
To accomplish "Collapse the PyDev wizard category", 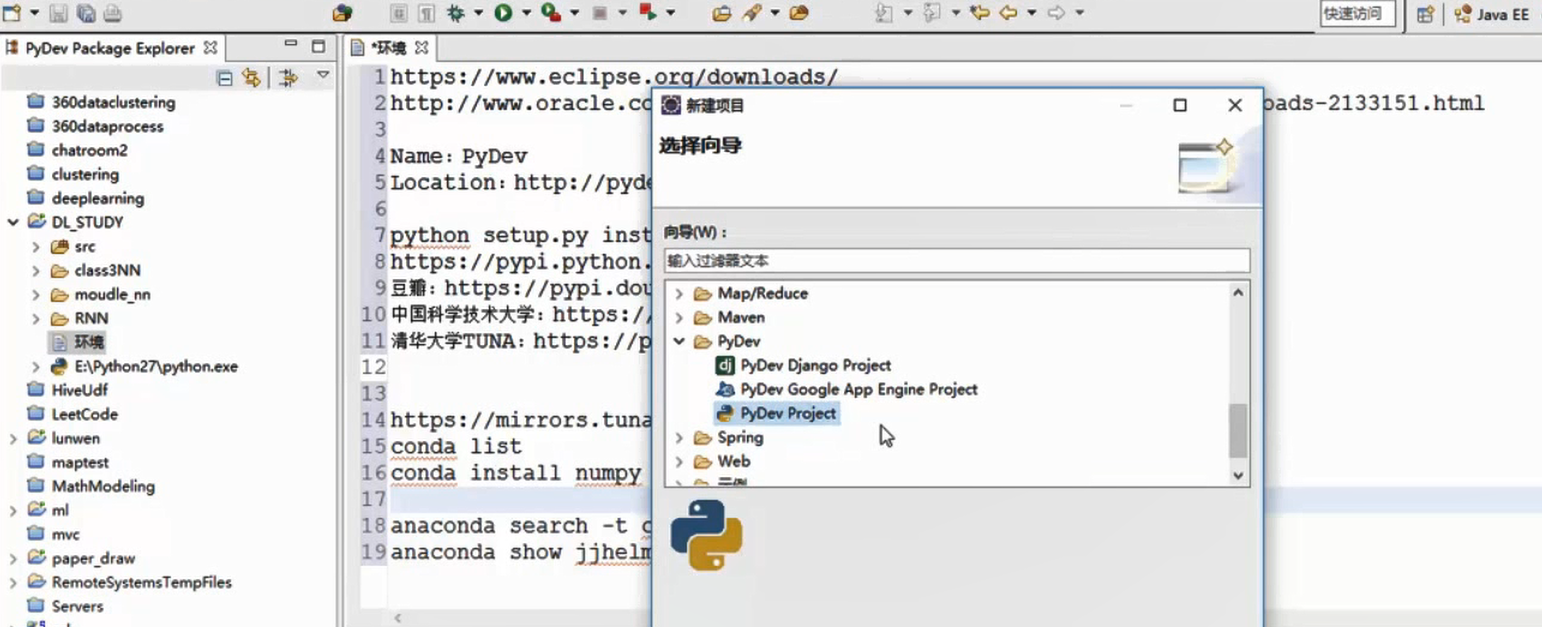I will [679, 342].
